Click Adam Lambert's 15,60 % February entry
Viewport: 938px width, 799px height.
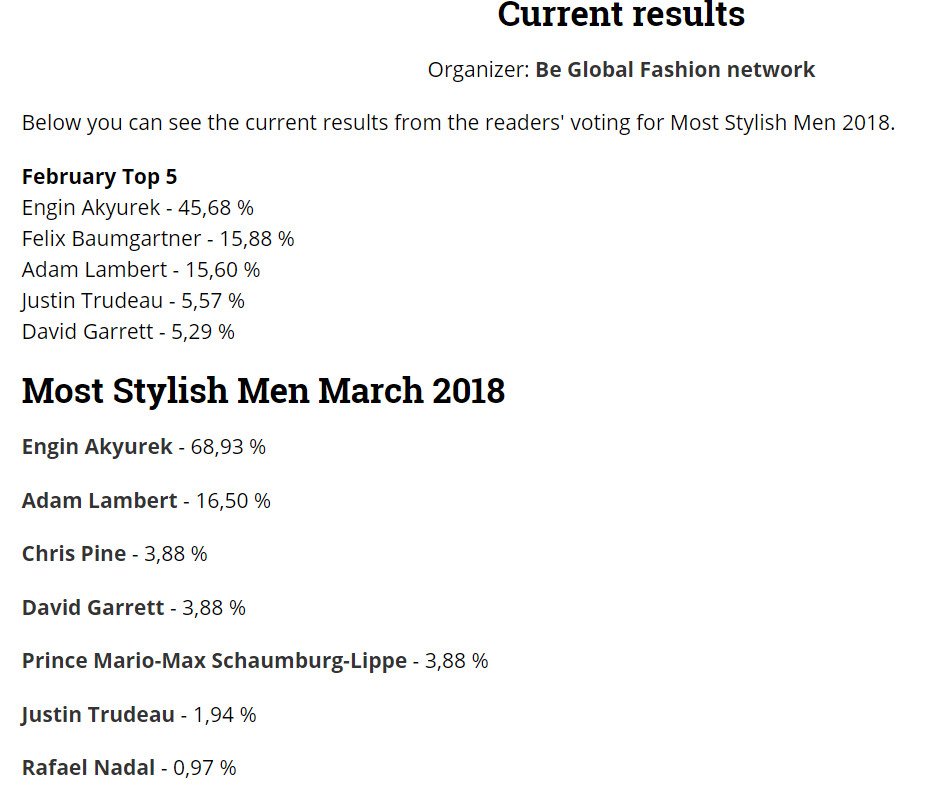click(141, 270)
